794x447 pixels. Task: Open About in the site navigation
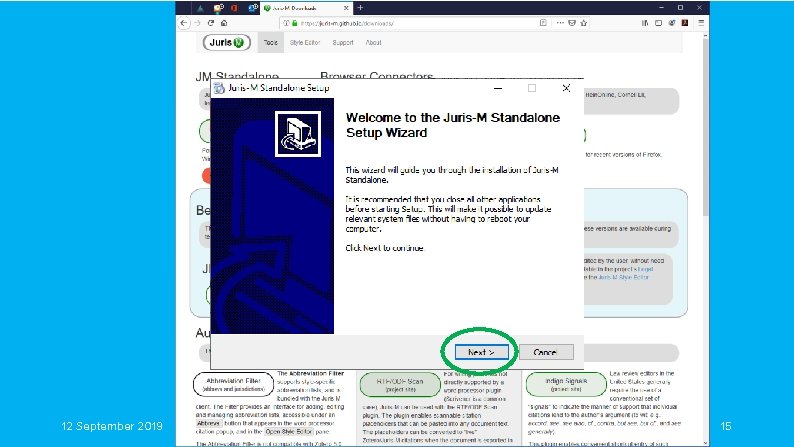coord(374,43)
